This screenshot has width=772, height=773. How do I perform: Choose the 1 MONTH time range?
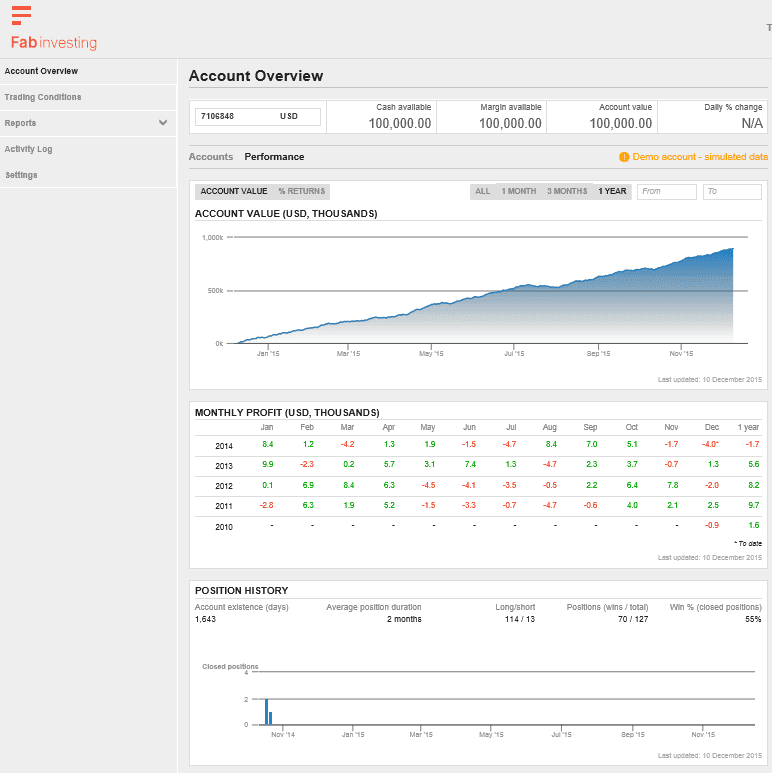(x=519, y=191)
